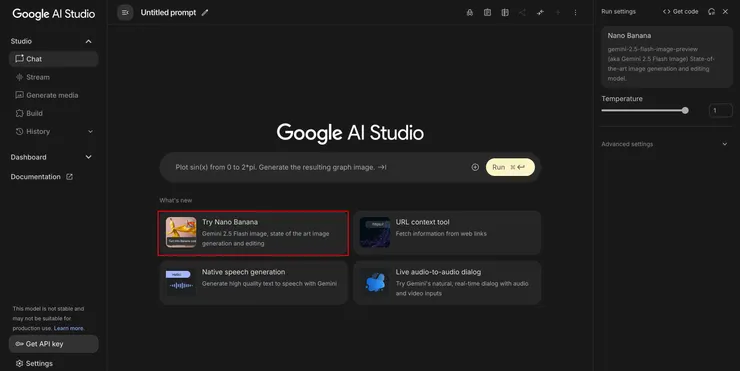The image size is (740, 371).
Task: Click the Get API key button
Action: coord(53,344)
